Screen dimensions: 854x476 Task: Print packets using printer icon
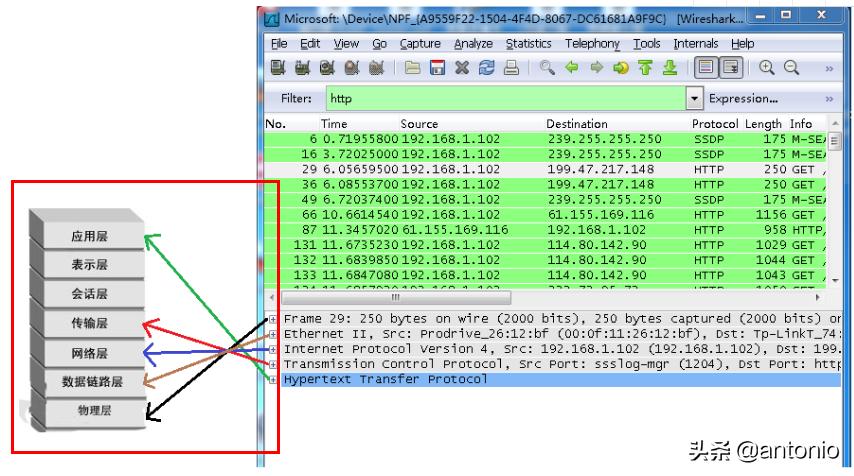point(511,68)
